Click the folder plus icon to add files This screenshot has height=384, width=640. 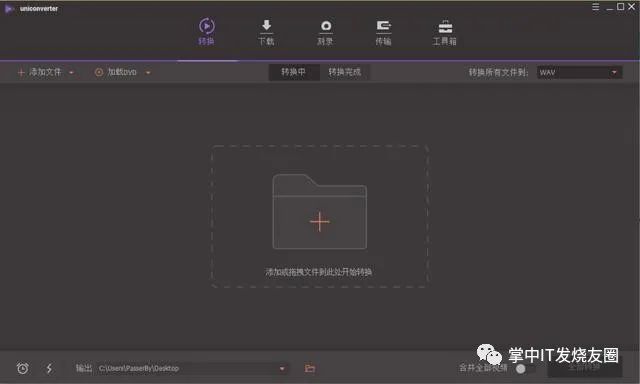click(x=320, y=211)
